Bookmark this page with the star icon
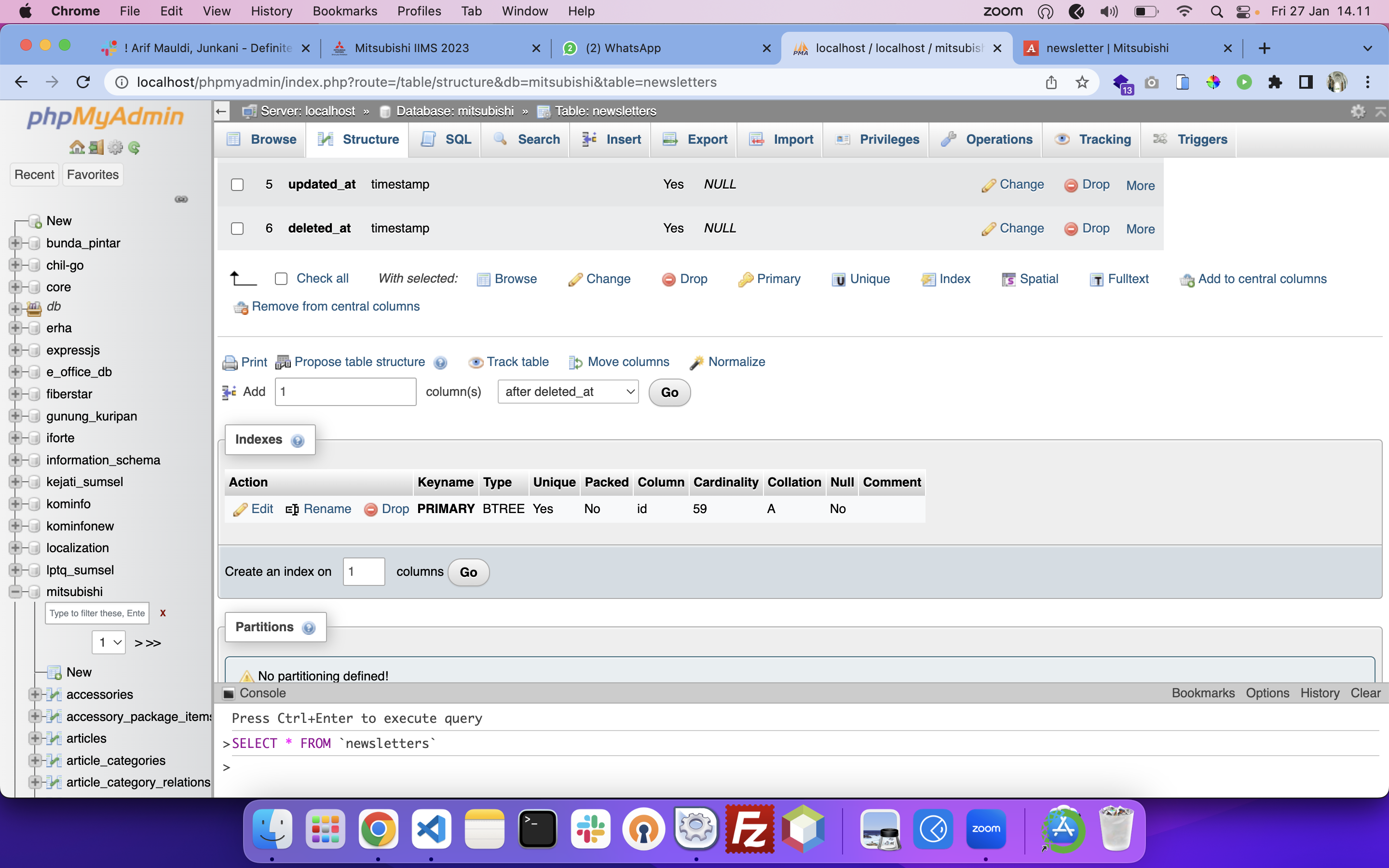This screenshot has width=1389, height=868. [x=1082, y=82]
